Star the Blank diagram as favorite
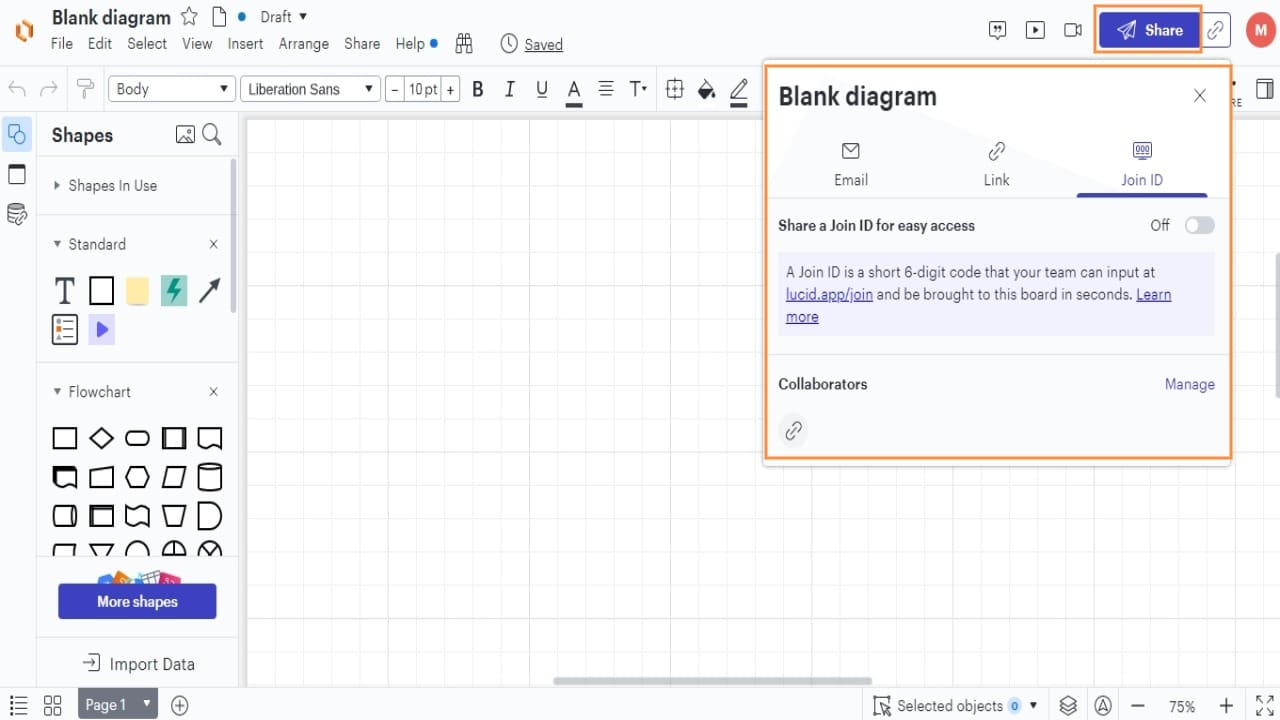 pyautogui.click(x=189, y=17)
